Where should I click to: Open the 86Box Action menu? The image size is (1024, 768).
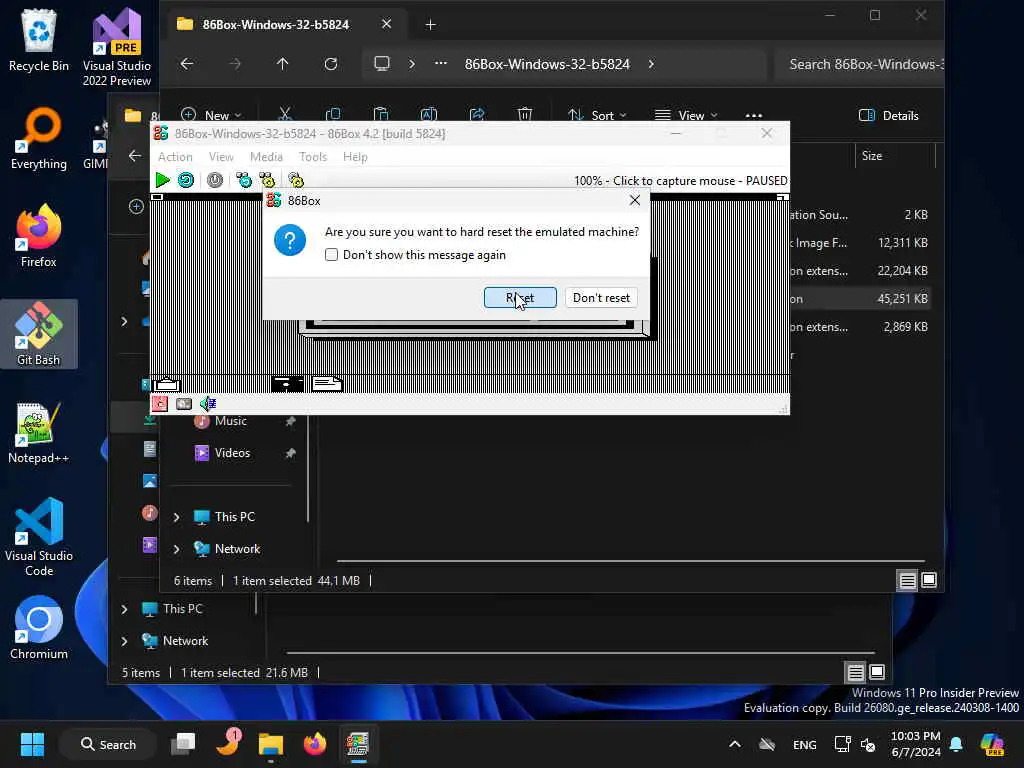pyautogui.click(x=175, y=157)
